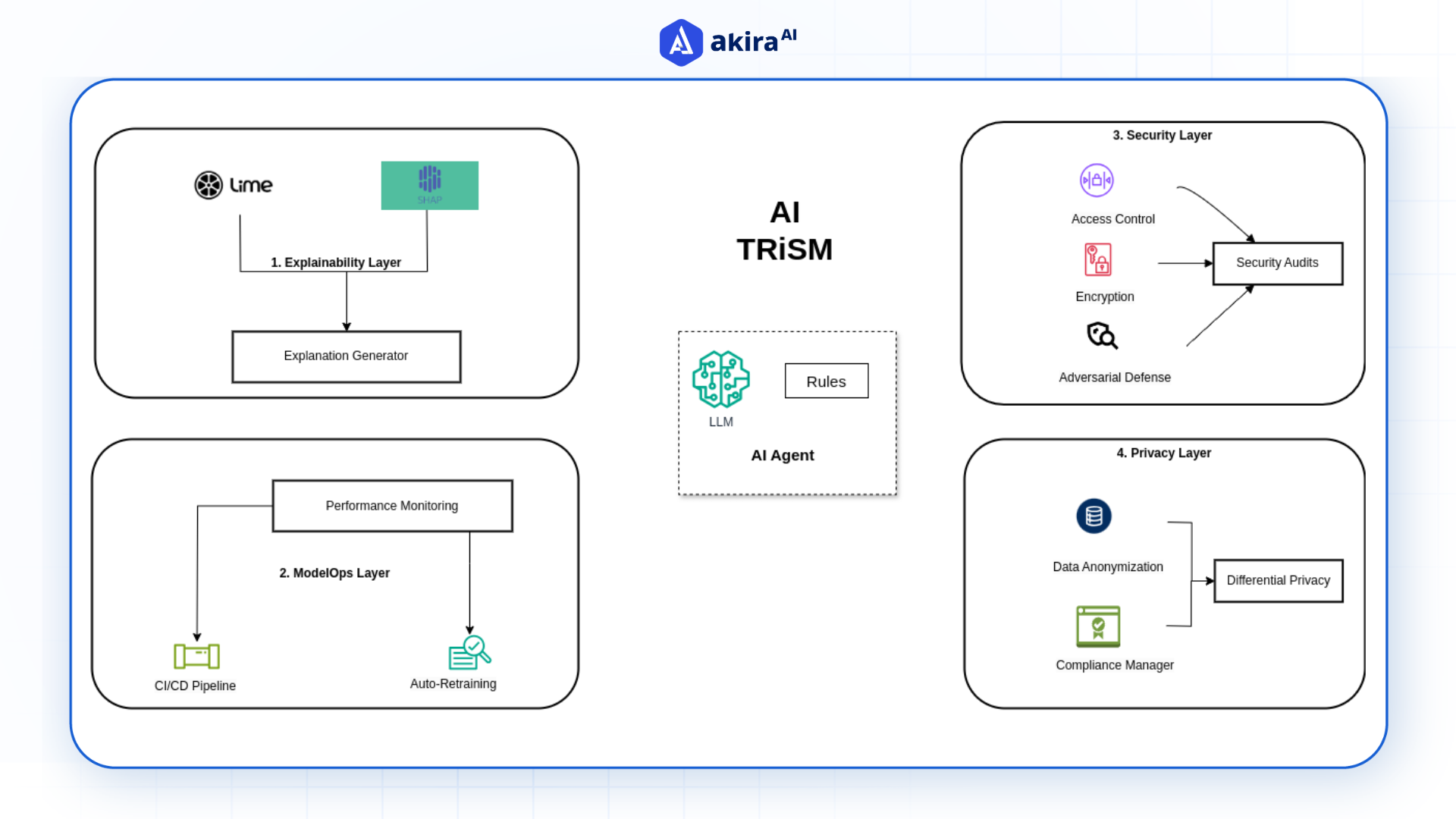Click the Data Anonymization database icon

1094,516
